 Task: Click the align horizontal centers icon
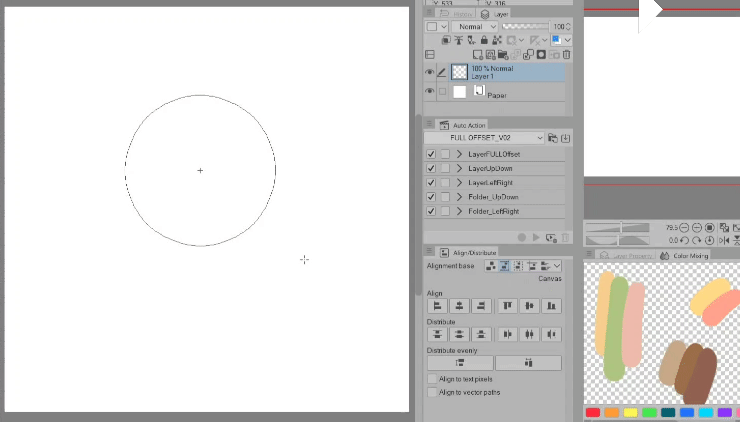tap(459, 306)
